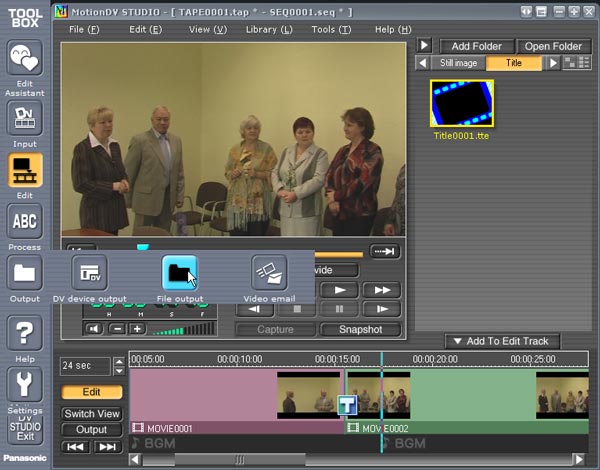Switch library to thumbnail view
The height and width of the screenshot is (470, 600).
click(572, 63)
